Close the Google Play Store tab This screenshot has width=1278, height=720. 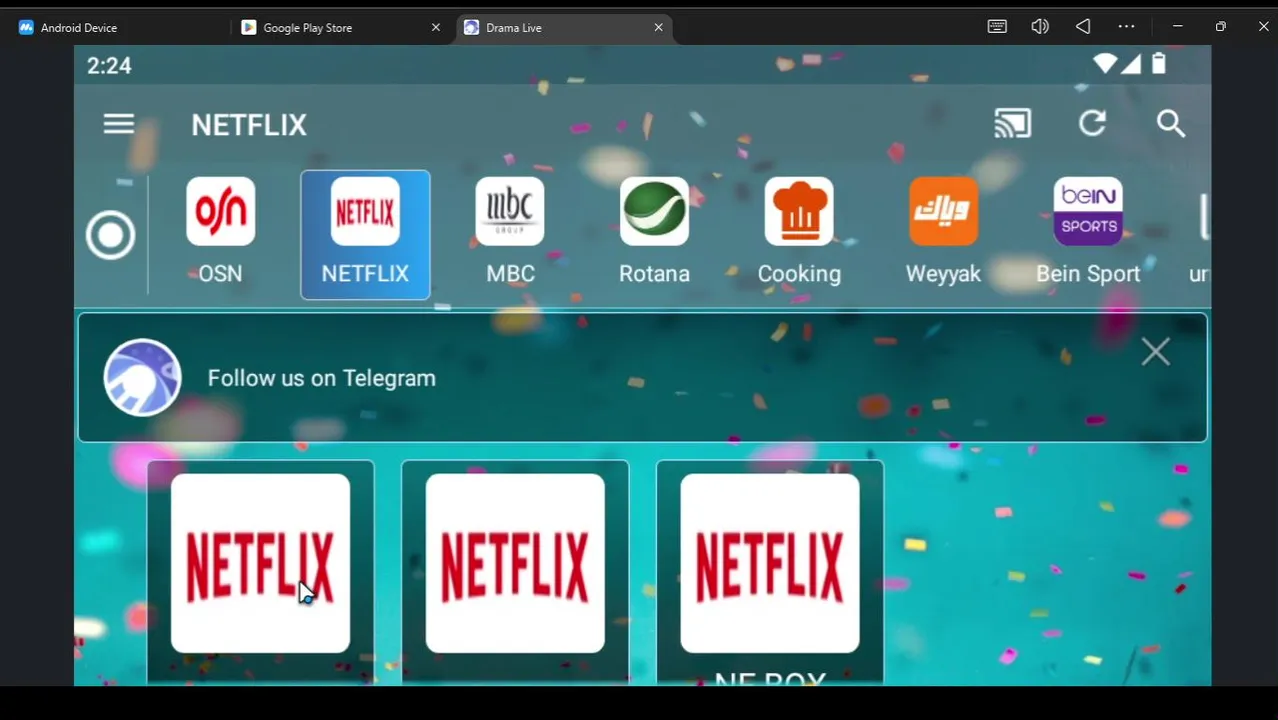point(436,28)
